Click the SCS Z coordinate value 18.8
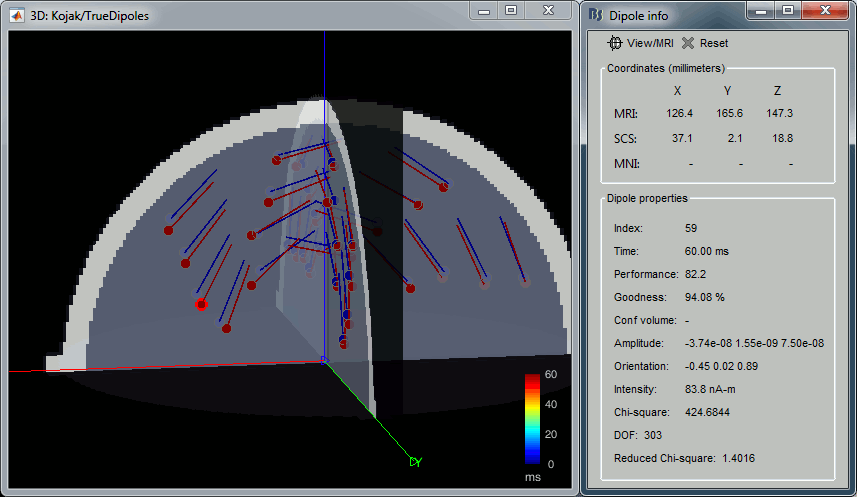Image resolution: width=857 pixels, height=497 pixels. [783, 138]
